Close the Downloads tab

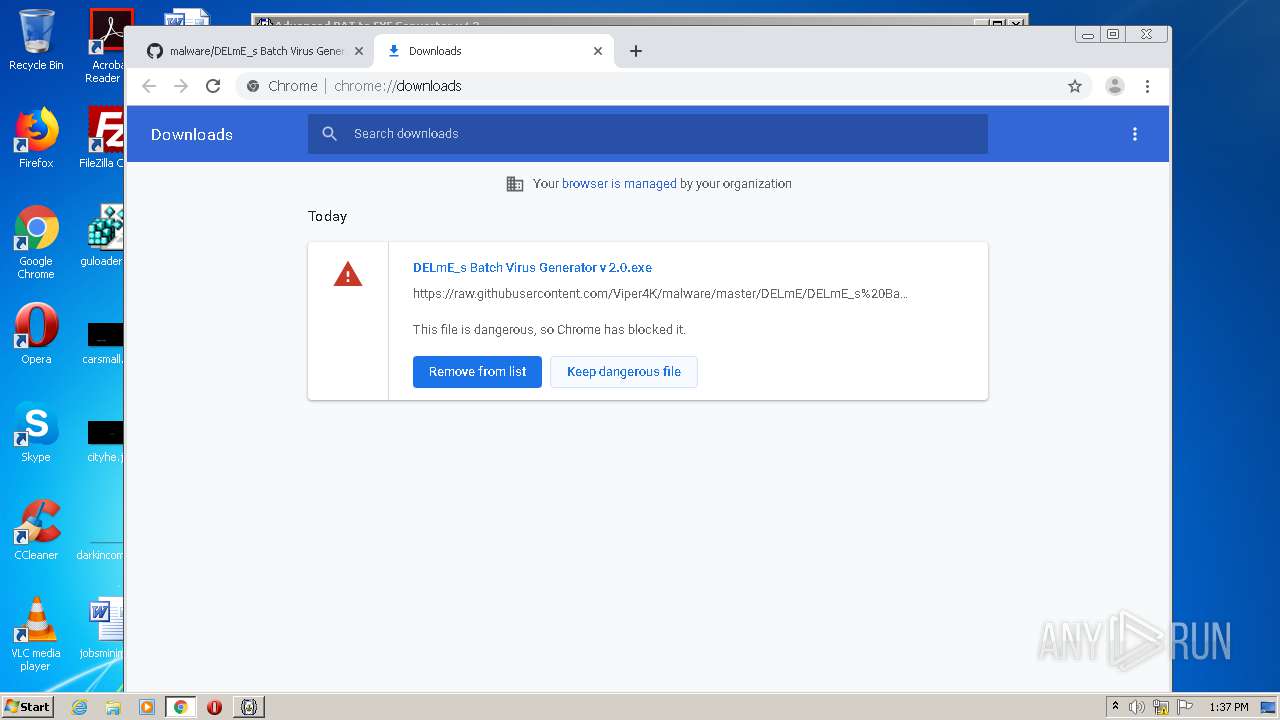click(598, 51)
